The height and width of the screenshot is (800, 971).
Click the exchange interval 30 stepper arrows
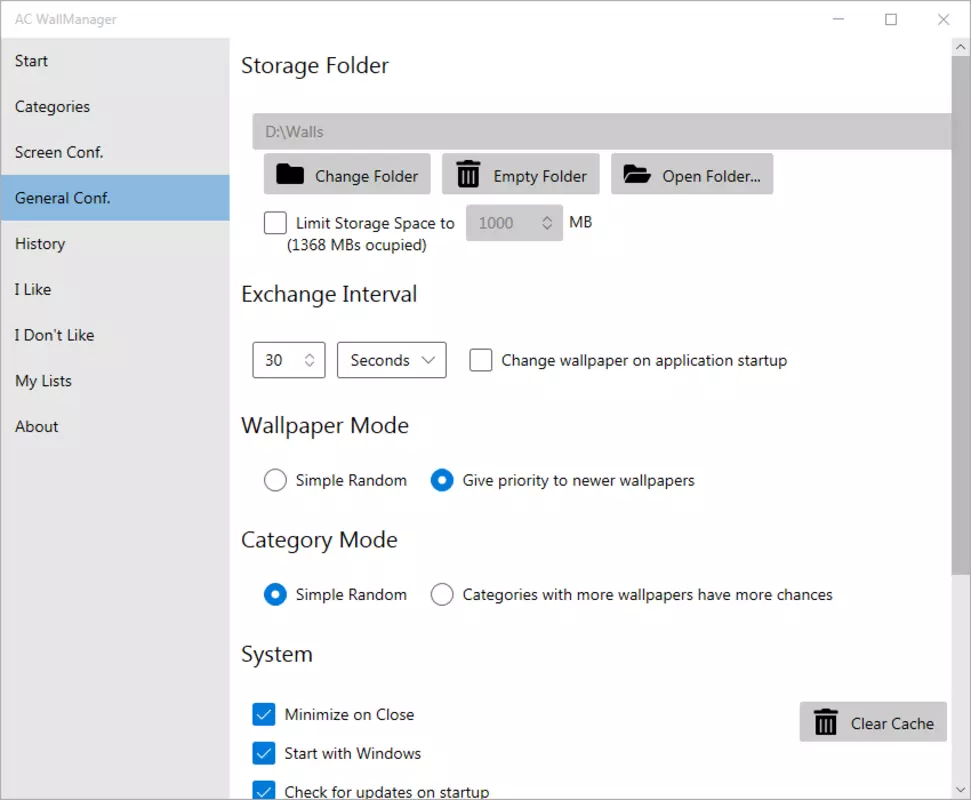click(x=310, y=360)
